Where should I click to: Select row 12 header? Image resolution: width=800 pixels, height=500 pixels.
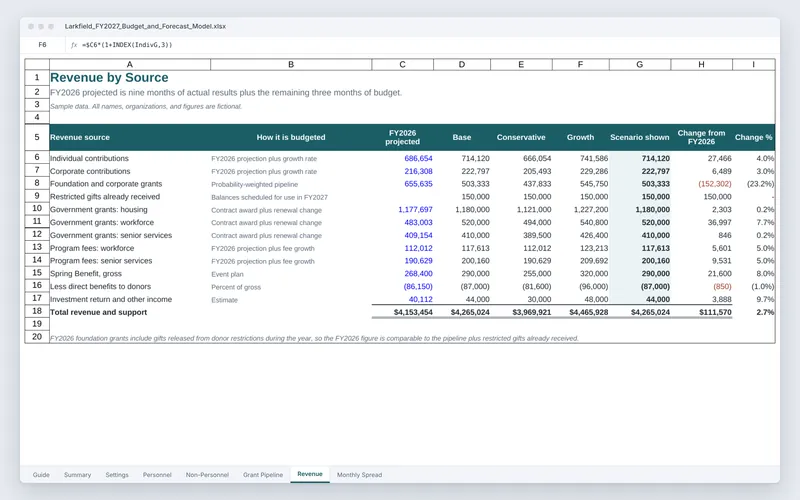(x=37, y=234)
